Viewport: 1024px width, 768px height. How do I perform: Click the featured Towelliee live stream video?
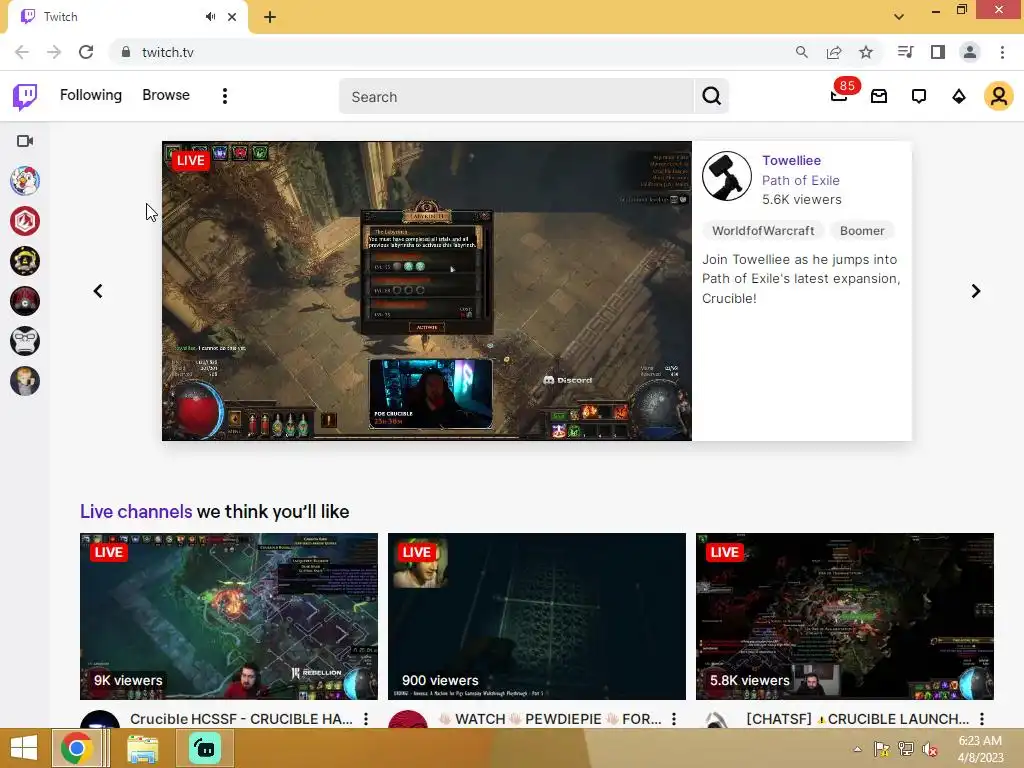(426, 291)
